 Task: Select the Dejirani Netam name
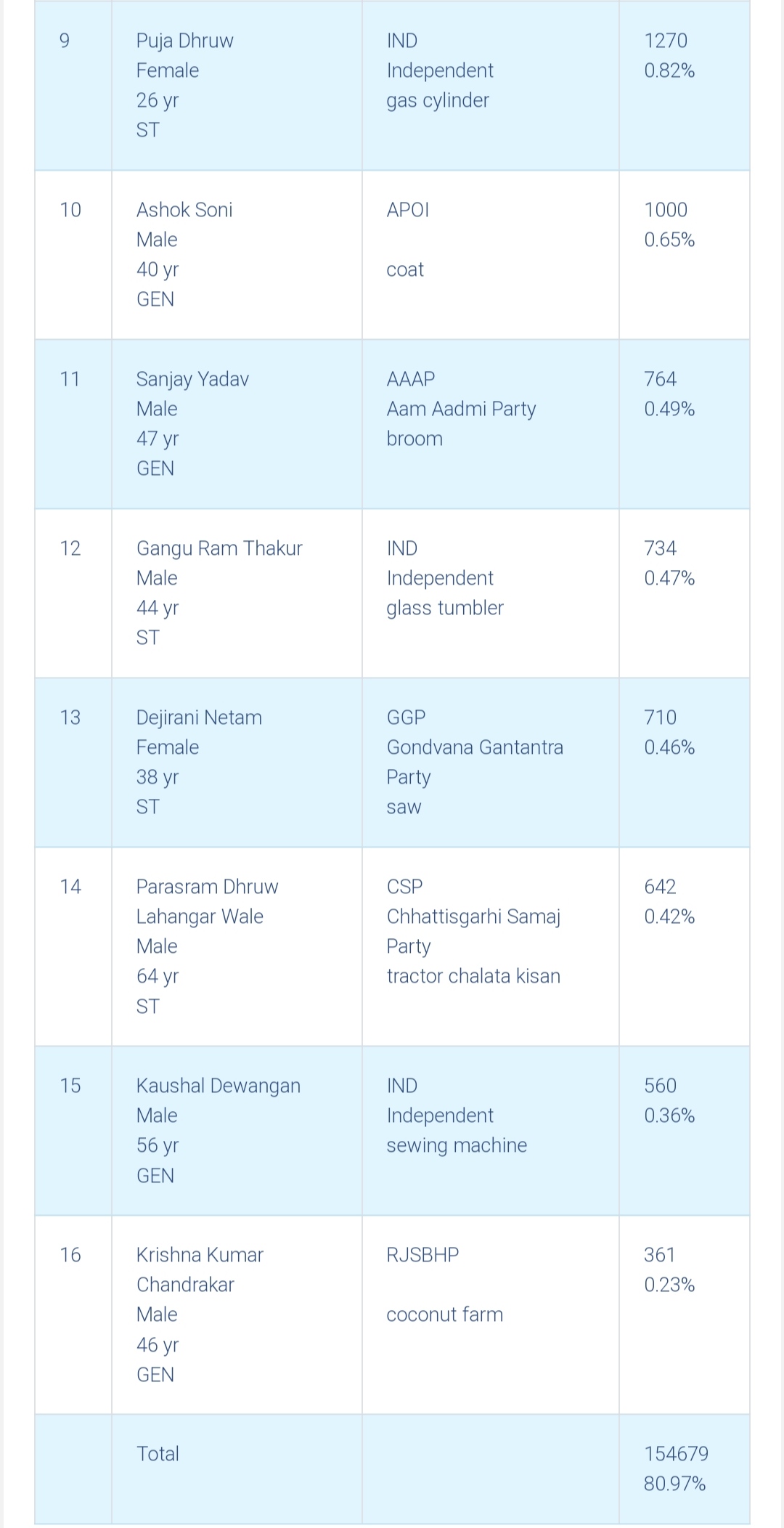[199, 718]
